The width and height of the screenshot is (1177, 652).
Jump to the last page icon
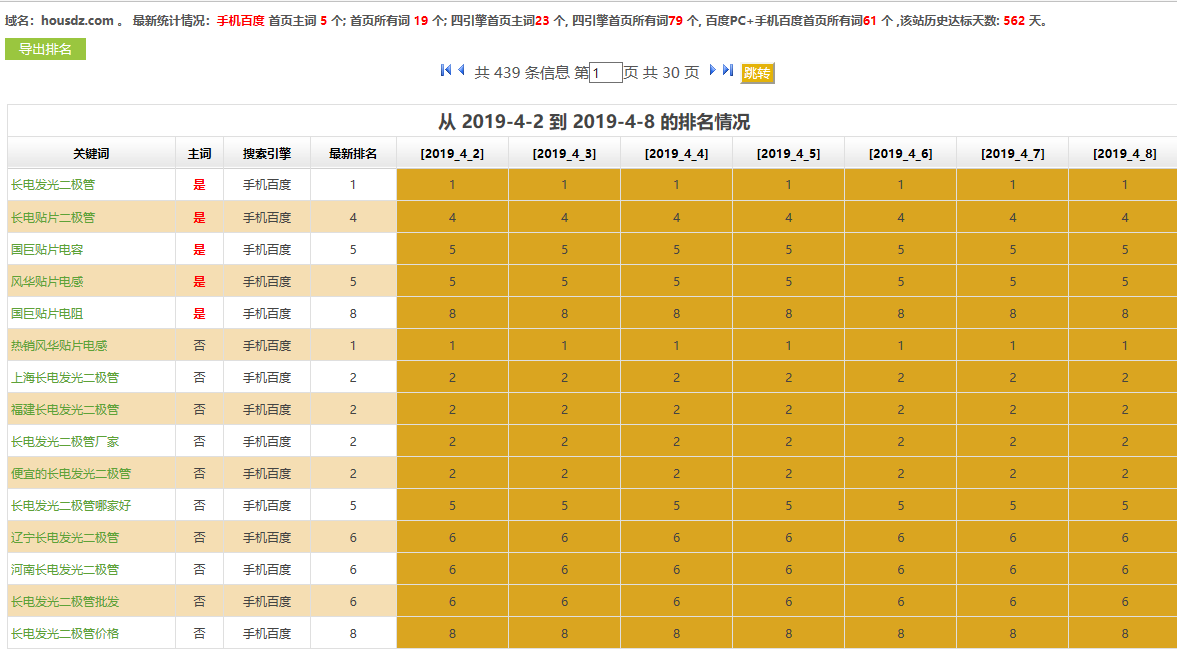pyautogui.click(x=728, y=70)
